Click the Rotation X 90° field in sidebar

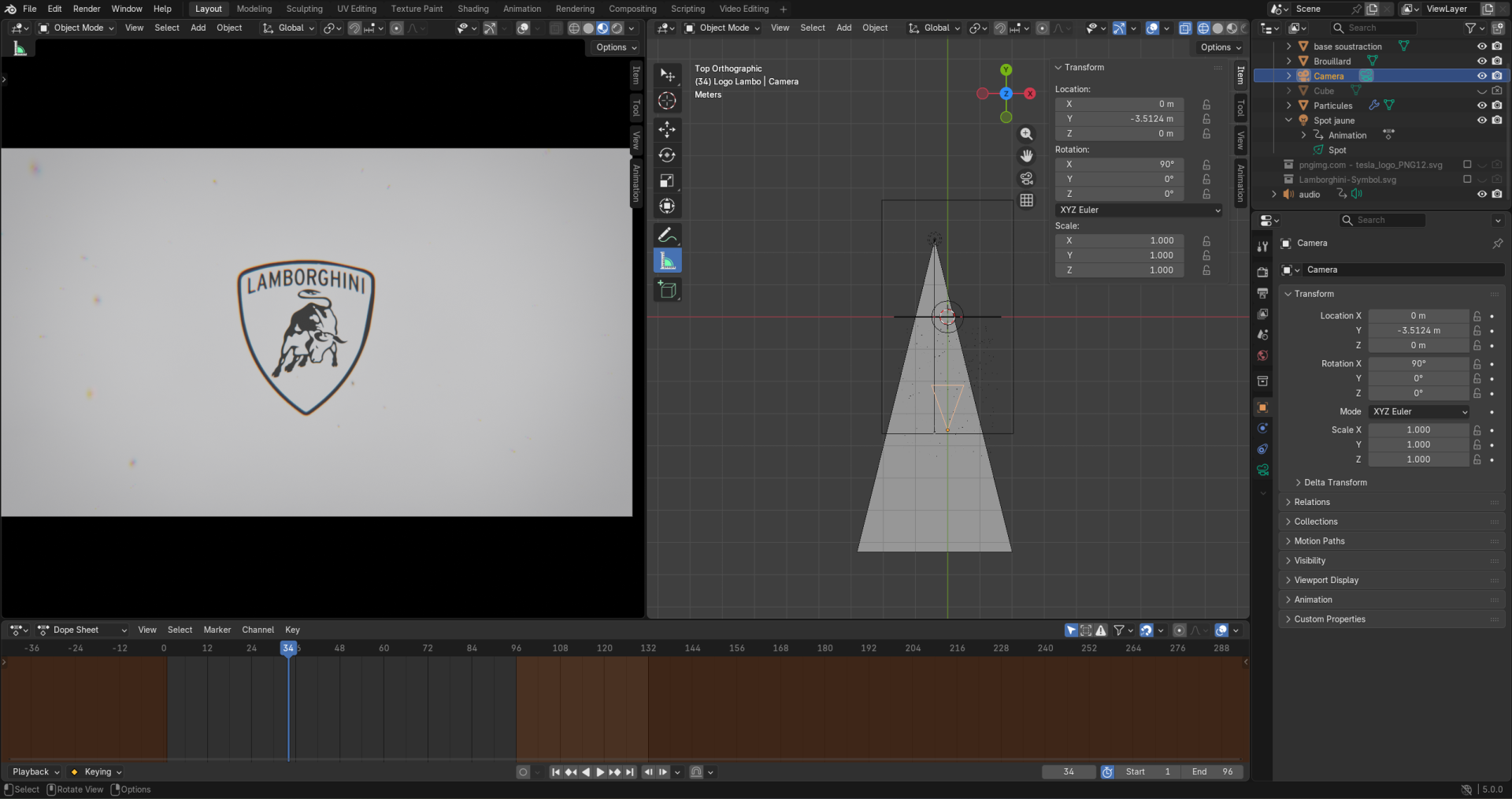pyautogui.click(x=1119, y=165)
